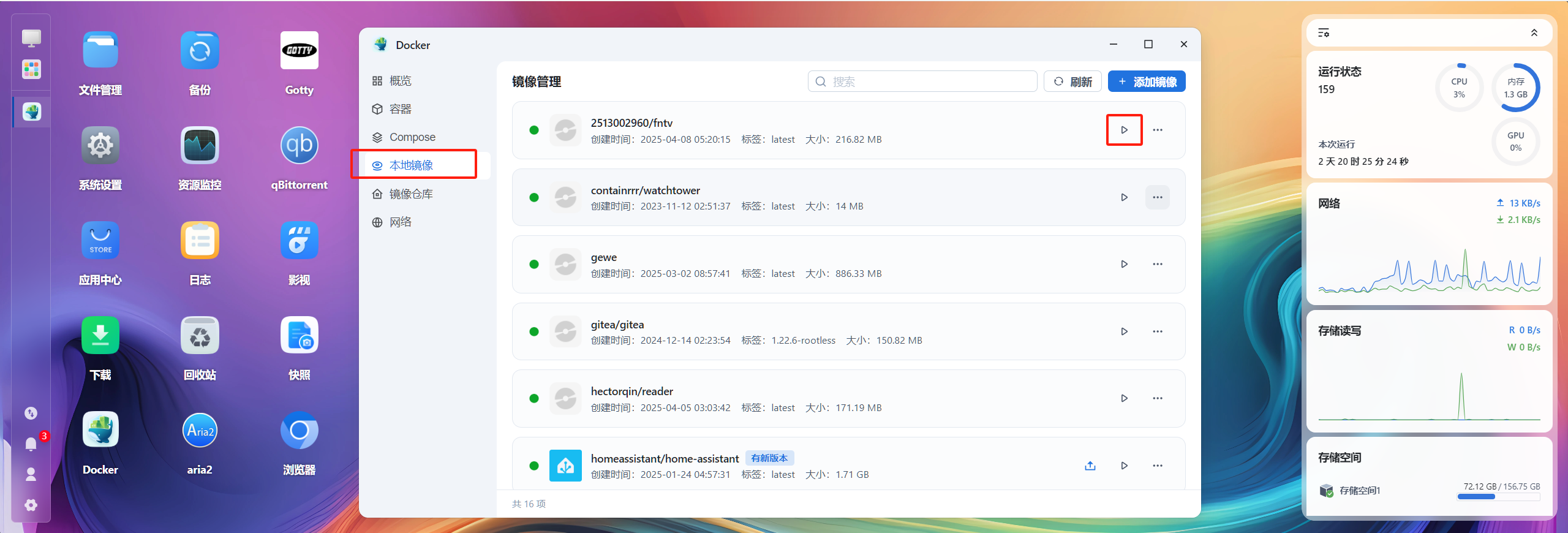Open more options for containrrr/watchtower
The width and height of the screenshot is (1568, 533).
(1157, 197)
